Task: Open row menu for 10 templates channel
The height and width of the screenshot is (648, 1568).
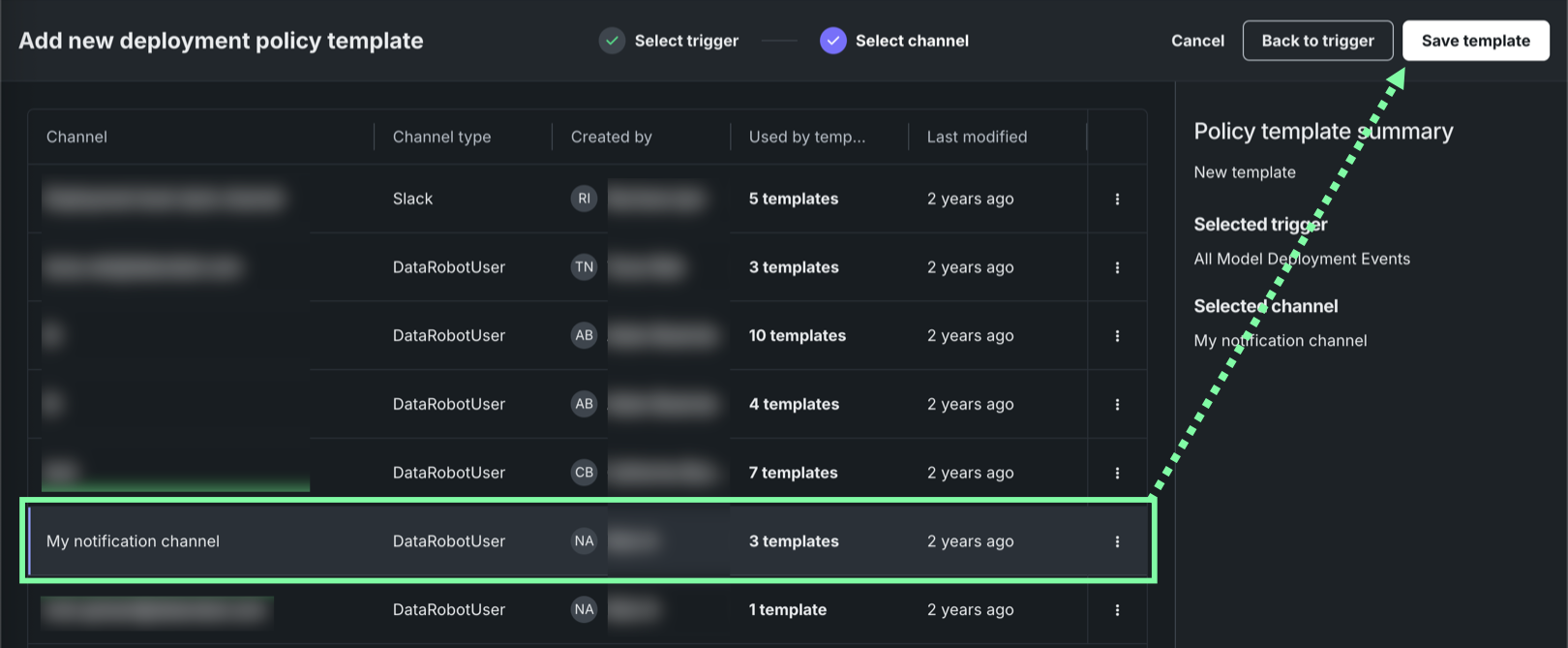Action: point(1117,336)
